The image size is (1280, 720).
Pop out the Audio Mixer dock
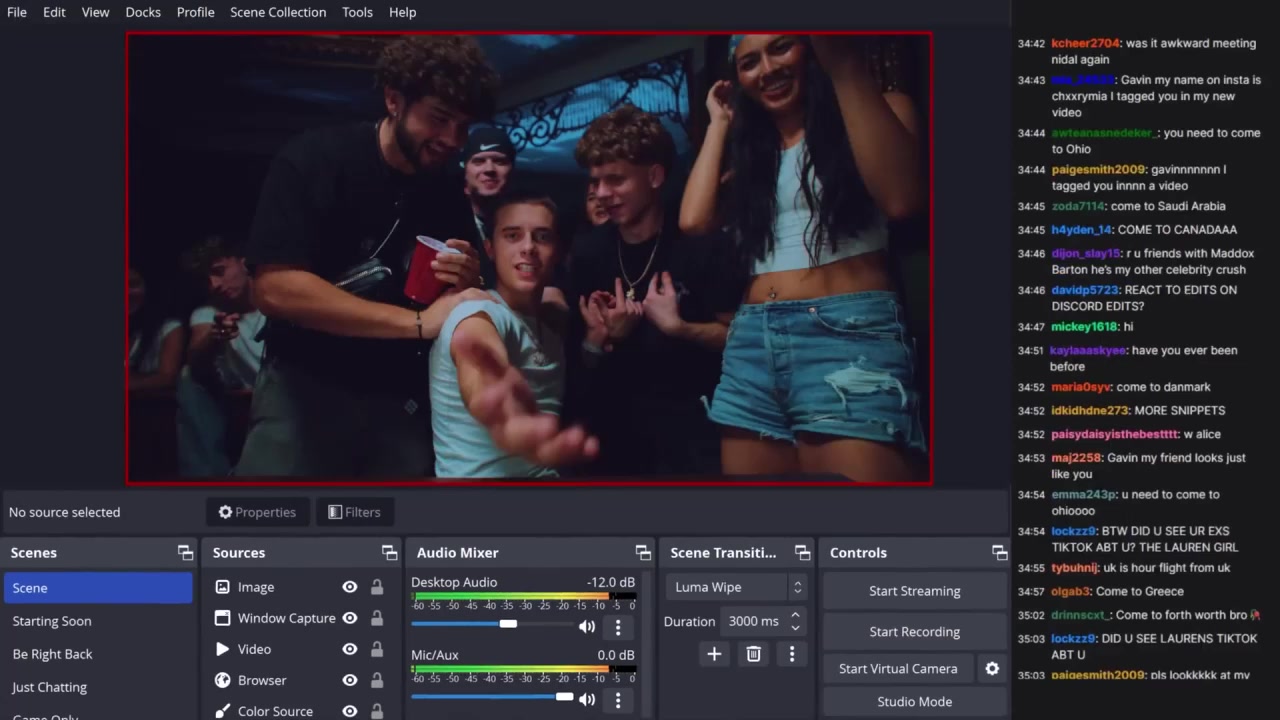click(x=643, y=553)
